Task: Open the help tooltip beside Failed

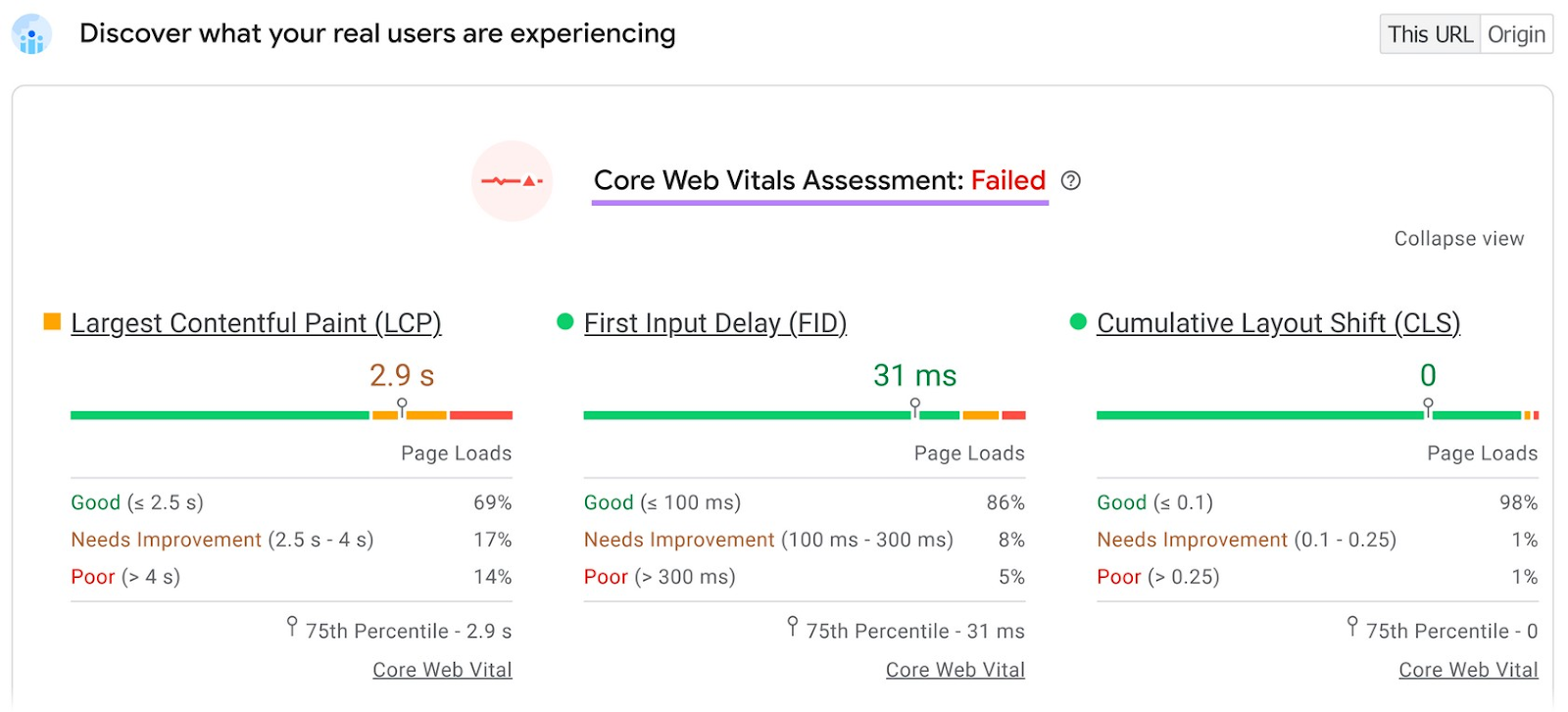Action: tap(1071, 181)
